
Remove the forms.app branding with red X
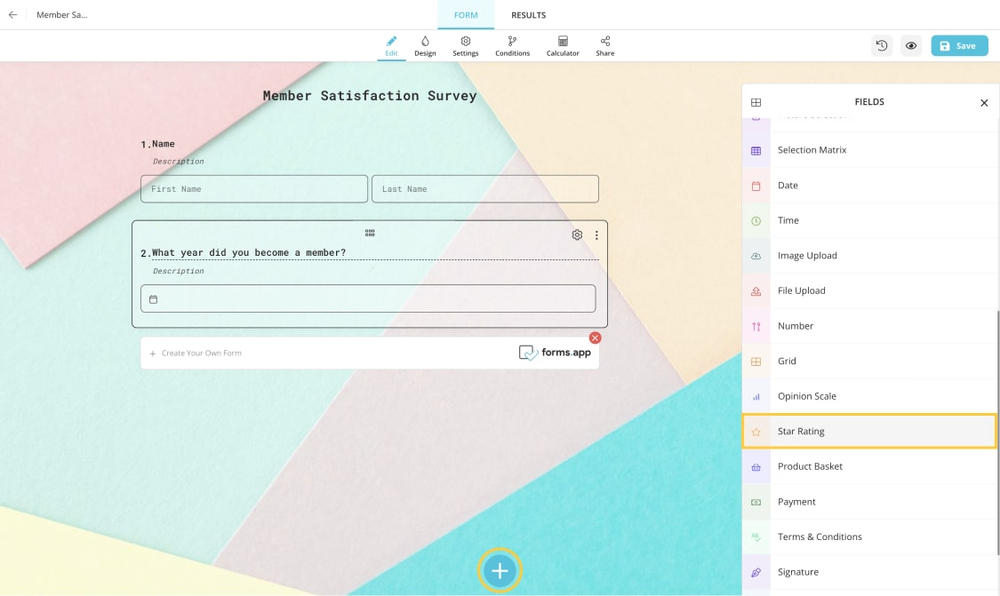(x=595, y=338)
